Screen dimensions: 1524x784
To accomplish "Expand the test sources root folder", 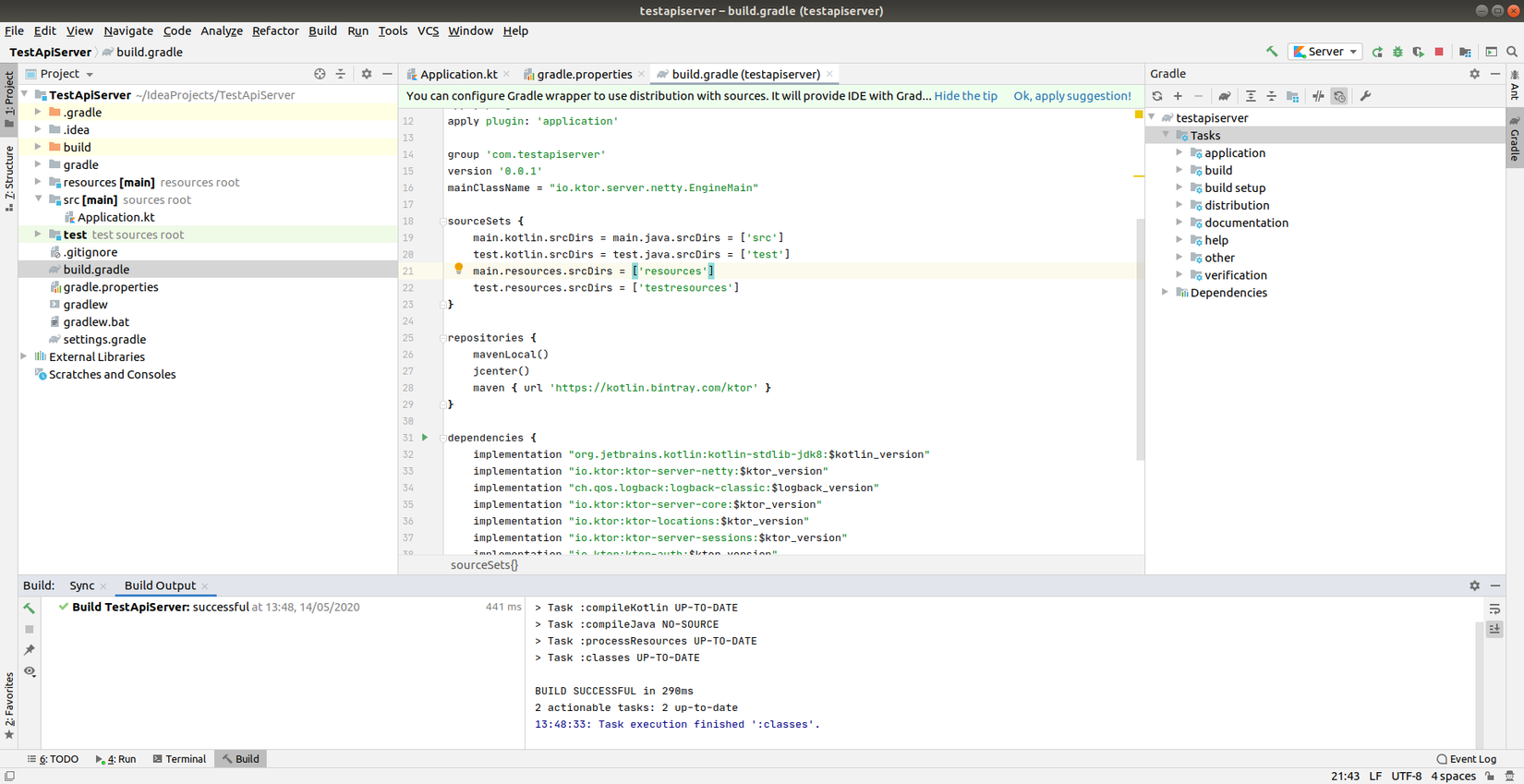I will pyautogui.click(x=38, y=235).
